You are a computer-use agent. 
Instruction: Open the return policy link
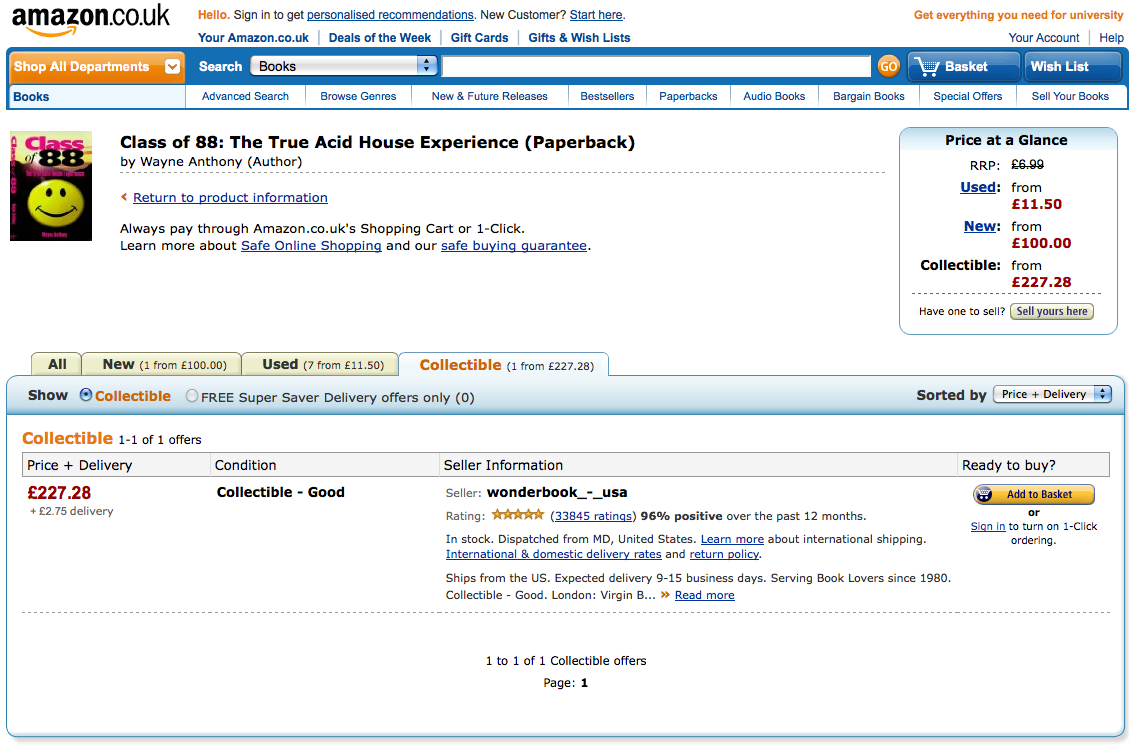[x=724, y=555]
